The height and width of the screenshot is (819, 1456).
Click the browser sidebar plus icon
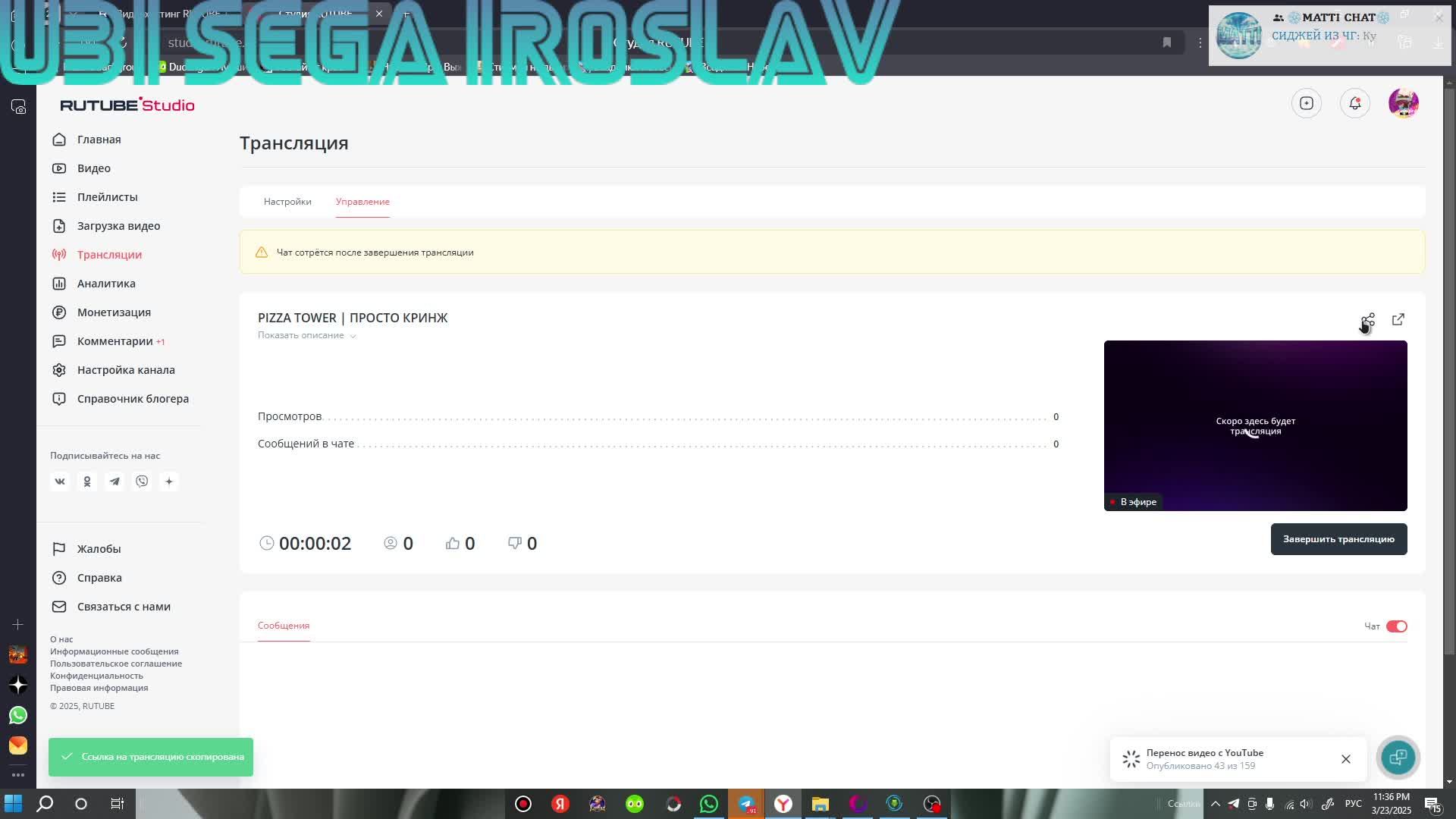(18, 625)
